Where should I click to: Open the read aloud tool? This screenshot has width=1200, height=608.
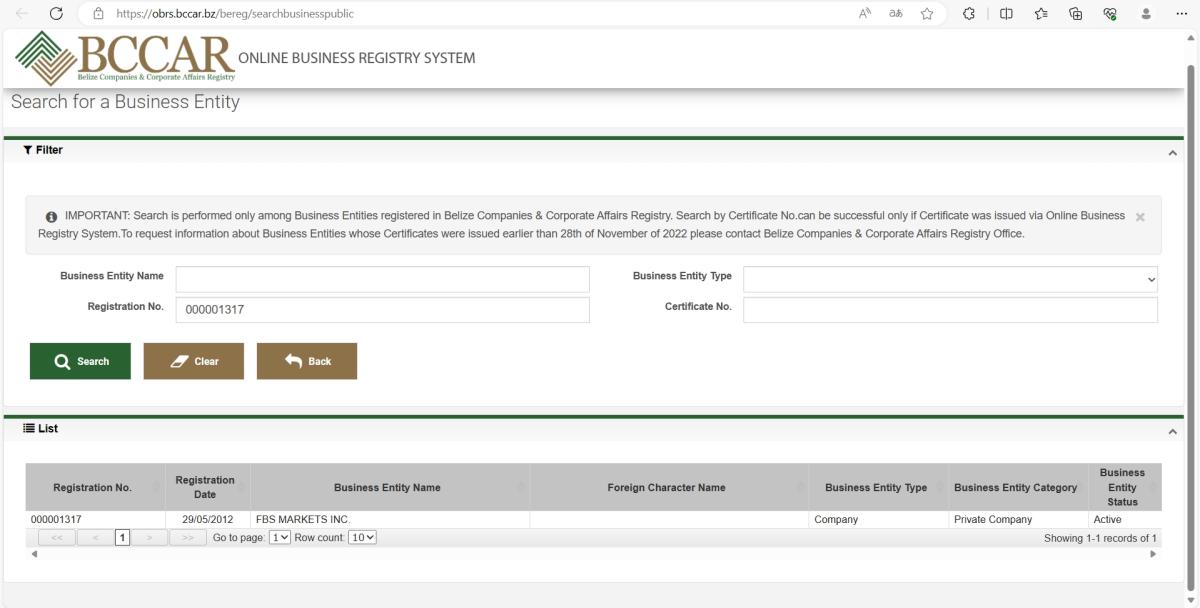865,14
